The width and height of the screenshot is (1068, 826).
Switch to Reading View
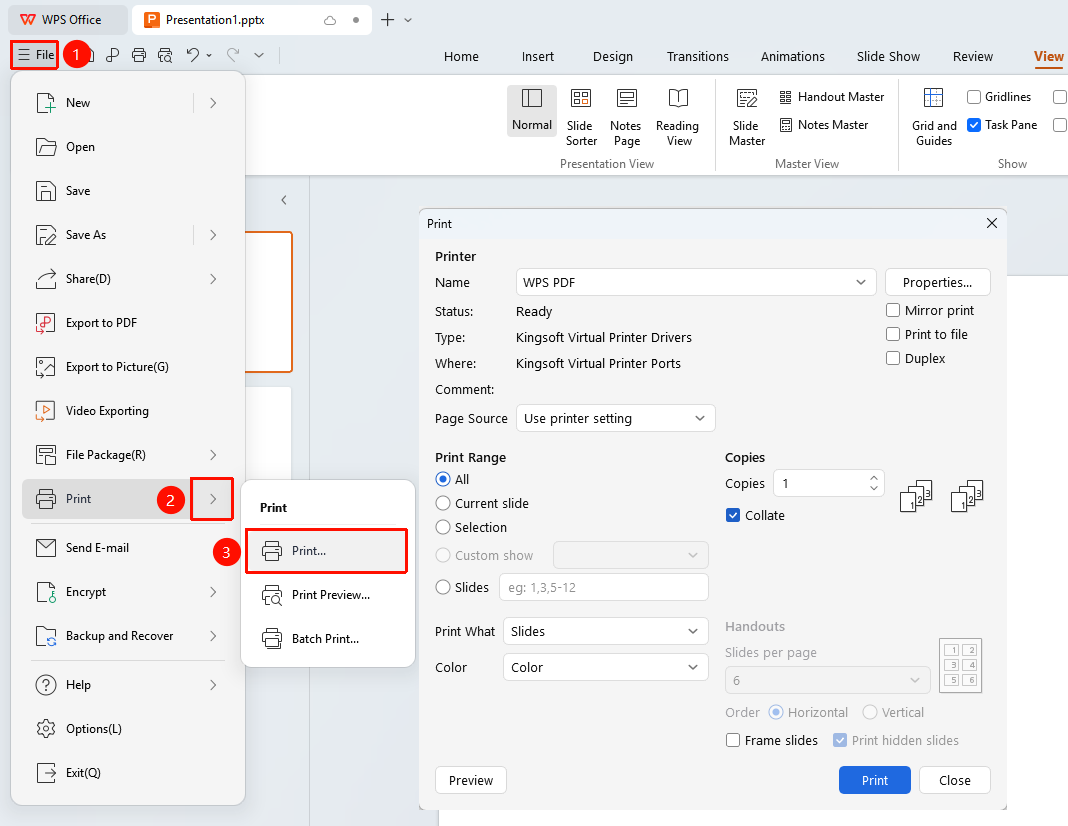point(677,117)
